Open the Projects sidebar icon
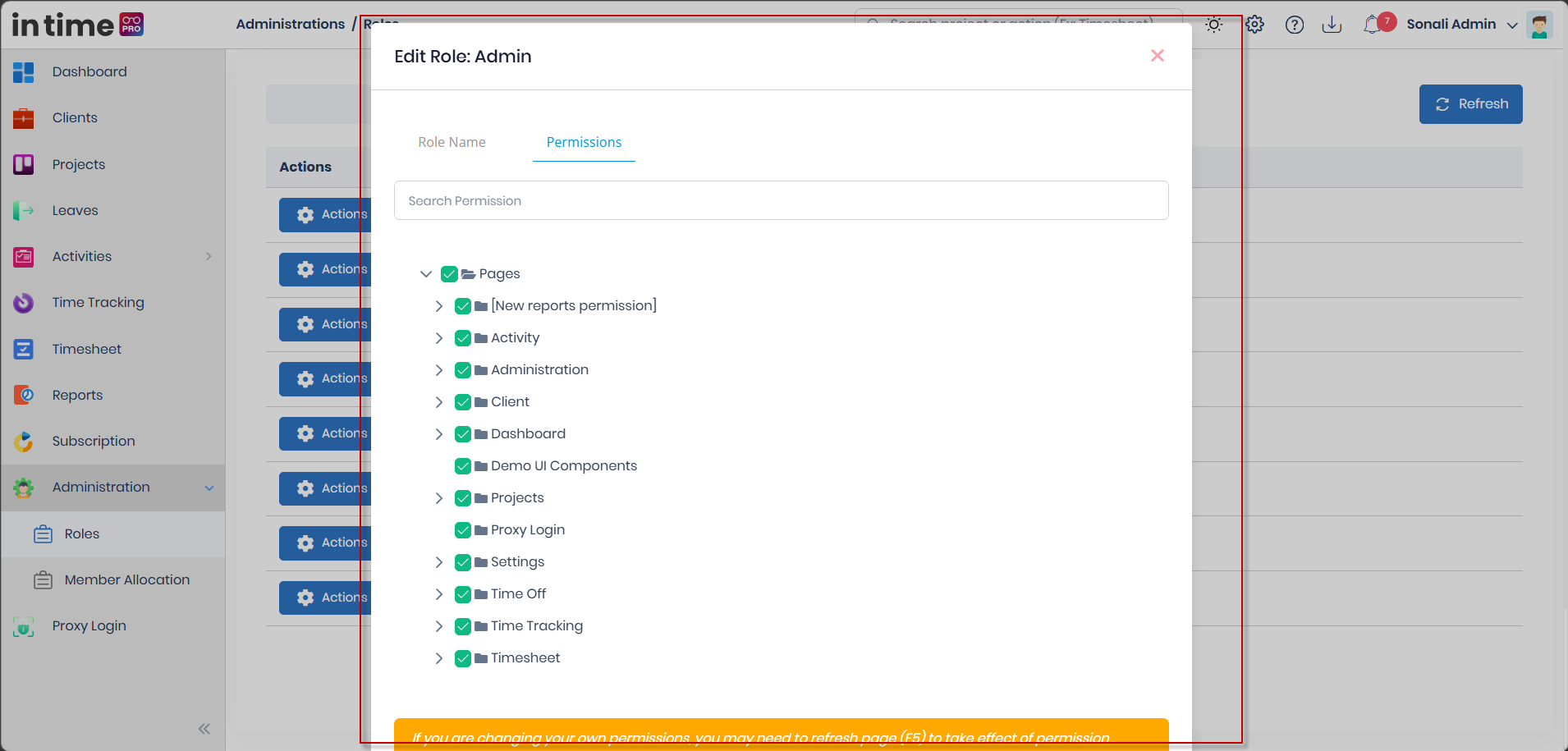Image resolution: width=1568 pixels, height=751 pixels. (24, 164)
